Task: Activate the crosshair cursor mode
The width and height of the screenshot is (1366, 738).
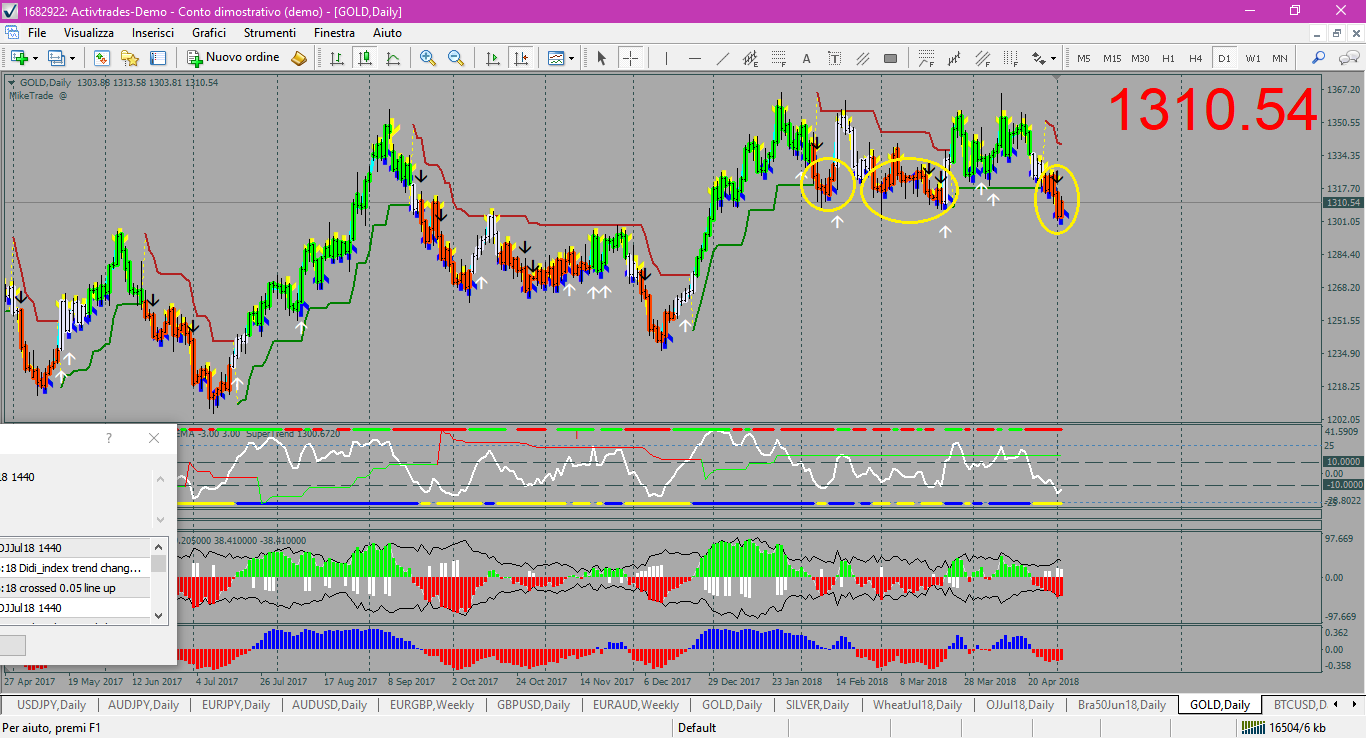Action: [x=630, y=58]
